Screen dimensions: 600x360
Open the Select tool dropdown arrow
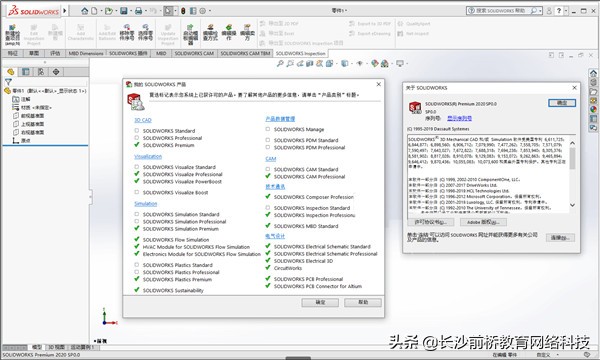point(176,11)
